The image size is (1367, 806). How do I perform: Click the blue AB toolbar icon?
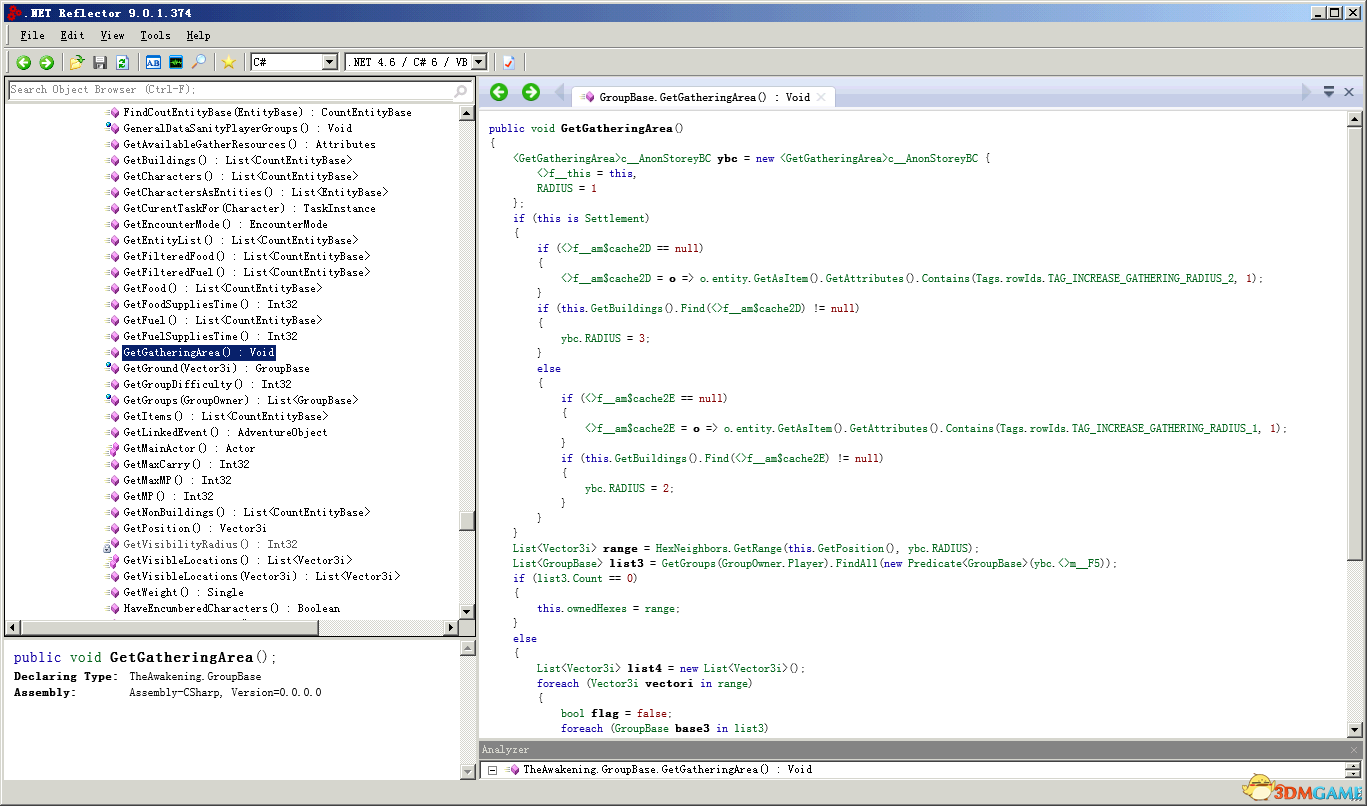click(x=153, y=62)
